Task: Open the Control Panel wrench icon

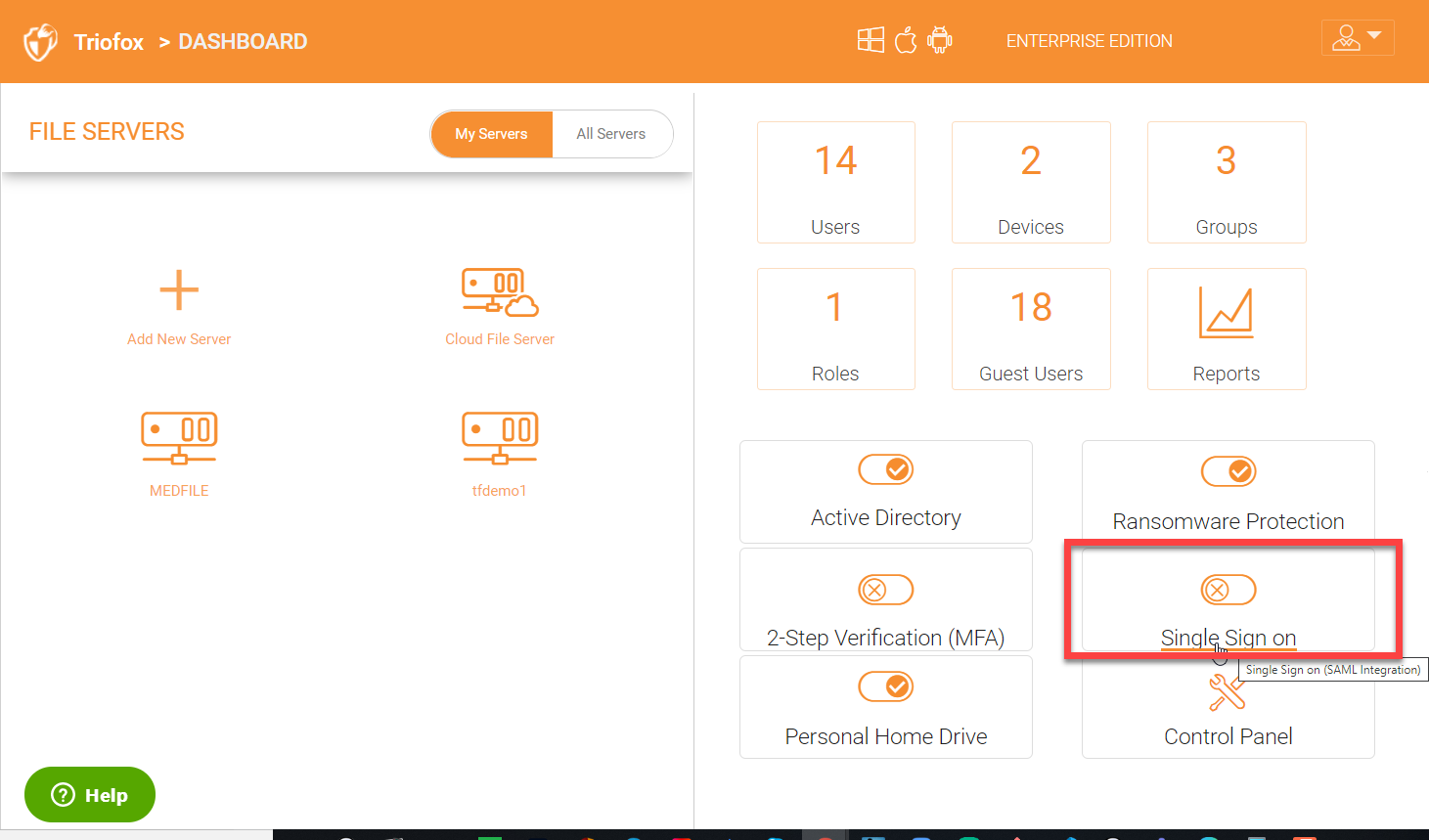Action: (x=1227, y=691)
